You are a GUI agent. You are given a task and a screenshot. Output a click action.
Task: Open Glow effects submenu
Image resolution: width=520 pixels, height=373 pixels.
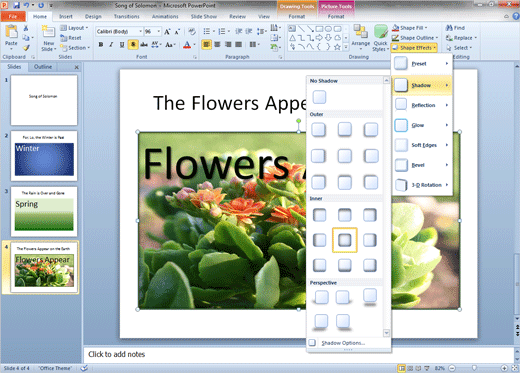(422, 125)
